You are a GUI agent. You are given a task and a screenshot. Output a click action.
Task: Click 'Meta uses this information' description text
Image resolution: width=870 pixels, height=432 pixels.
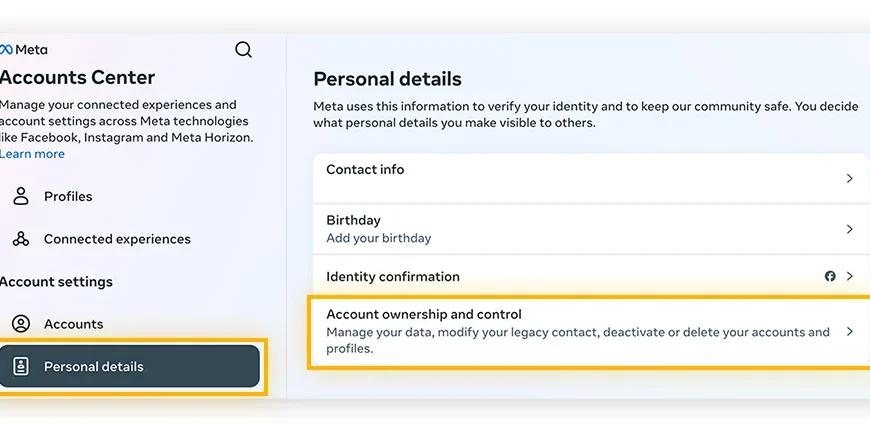point(585,114)
